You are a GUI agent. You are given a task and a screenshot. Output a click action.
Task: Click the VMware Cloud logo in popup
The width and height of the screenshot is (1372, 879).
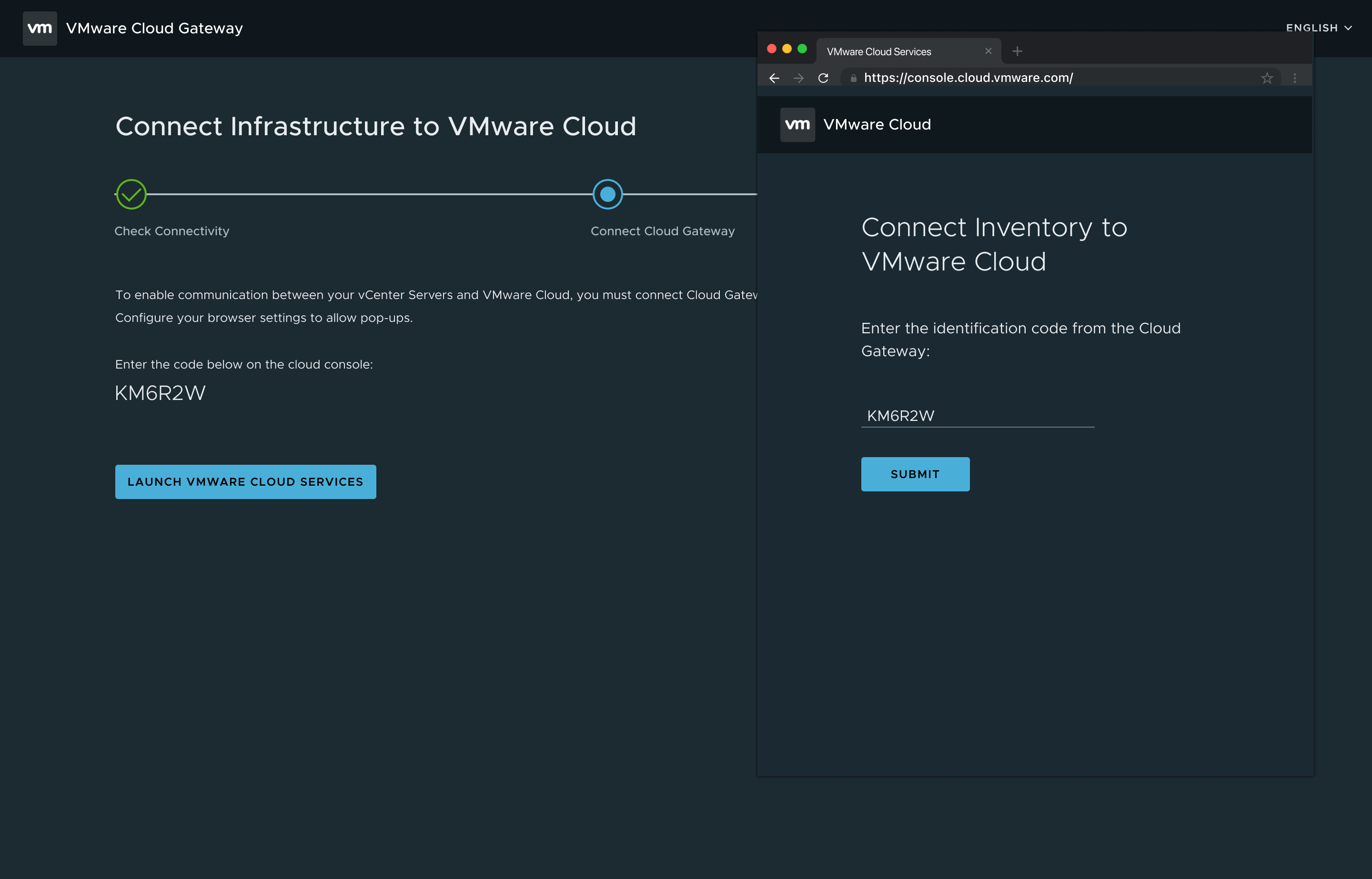(797, 124)
